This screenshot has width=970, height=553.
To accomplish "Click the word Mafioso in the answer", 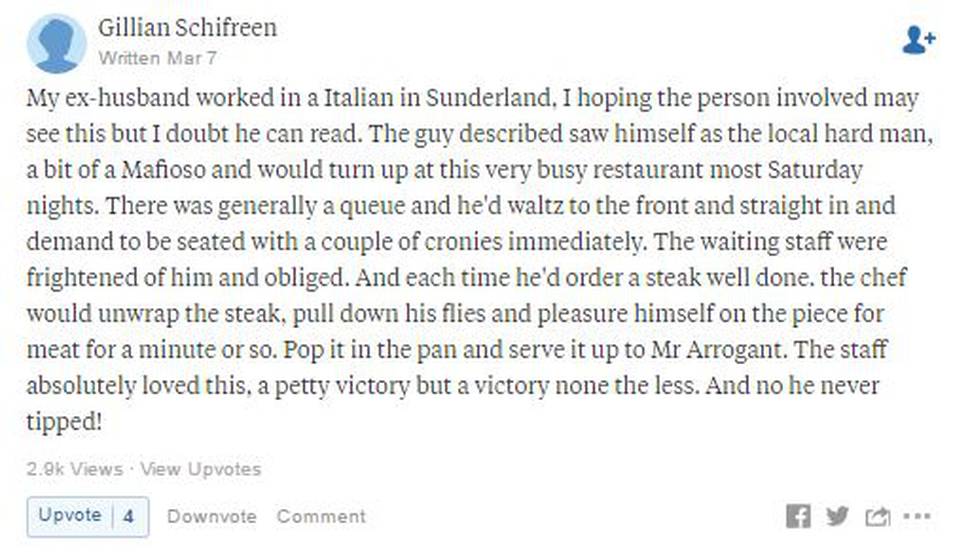I will [163, 169].
